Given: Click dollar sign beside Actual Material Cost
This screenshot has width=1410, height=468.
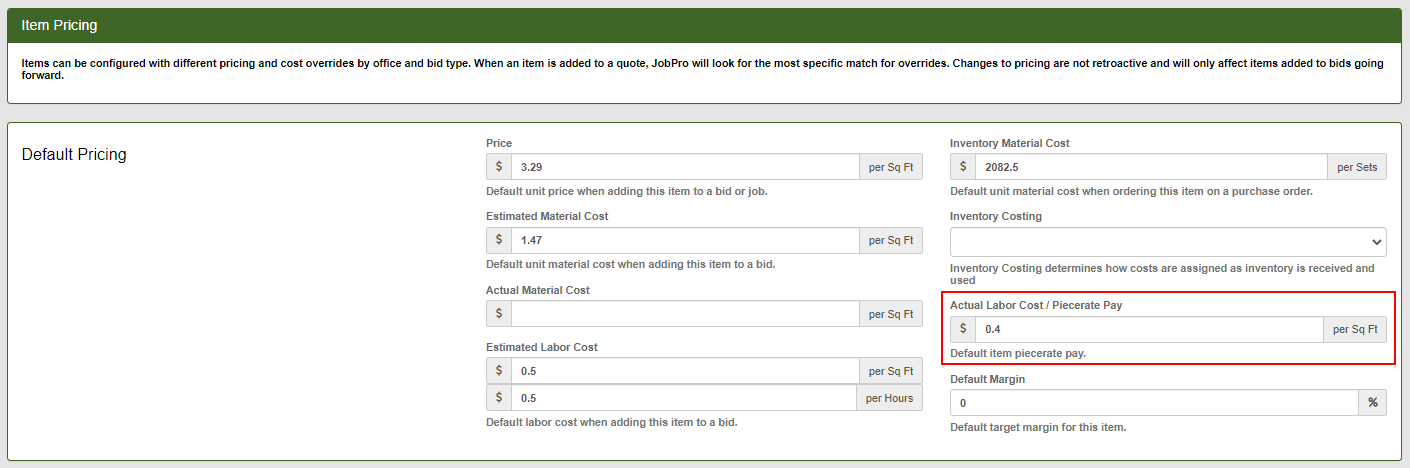Looking at the screenshot, I should 499,314.
